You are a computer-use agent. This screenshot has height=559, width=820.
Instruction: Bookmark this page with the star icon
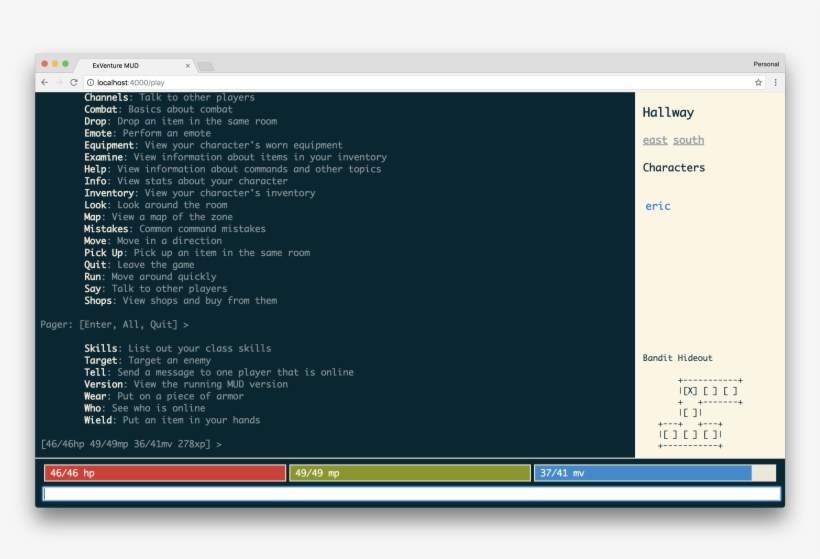point(758,82)
